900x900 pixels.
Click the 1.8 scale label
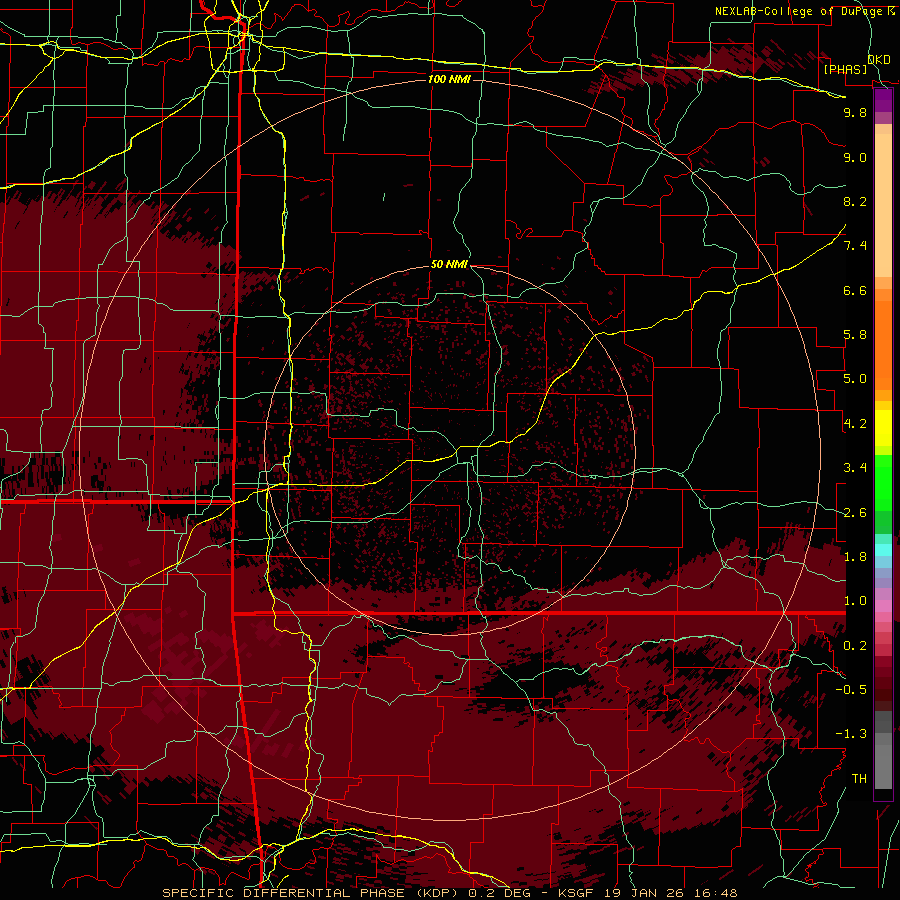point(855,557)
